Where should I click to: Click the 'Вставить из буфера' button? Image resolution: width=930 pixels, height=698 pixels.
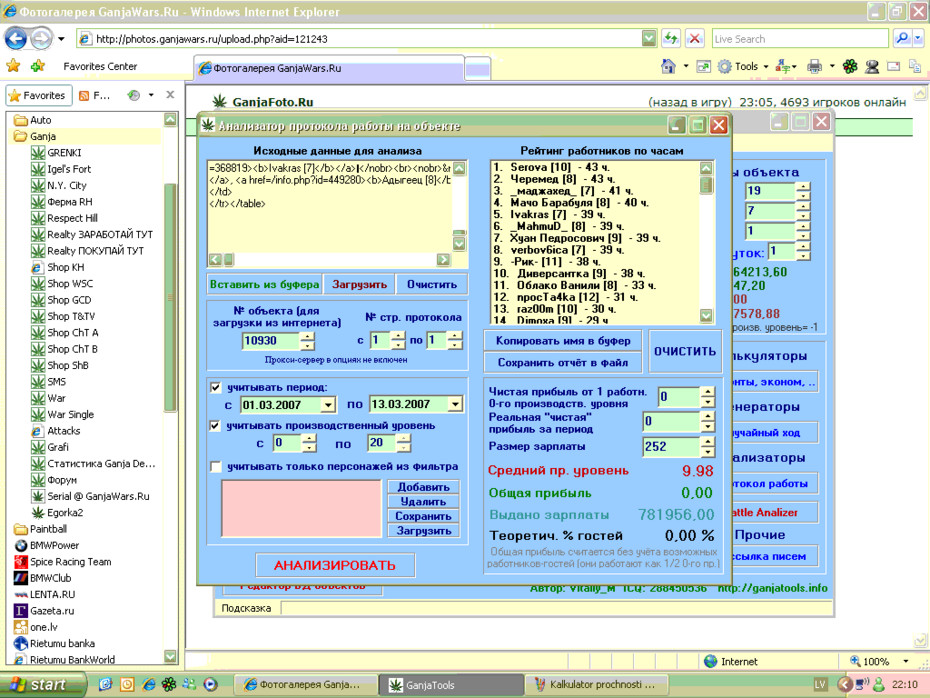[265, 285]
